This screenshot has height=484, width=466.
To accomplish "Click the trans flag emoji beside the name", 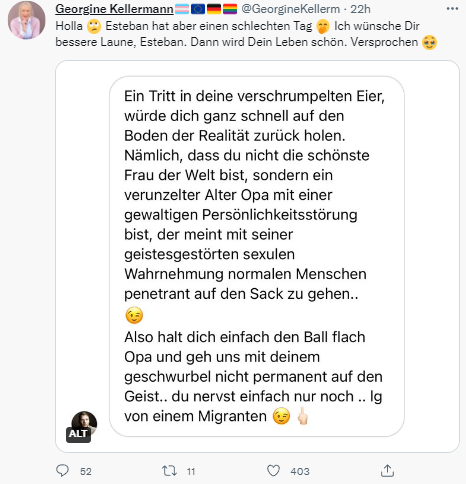I will [x=182, y=9].
